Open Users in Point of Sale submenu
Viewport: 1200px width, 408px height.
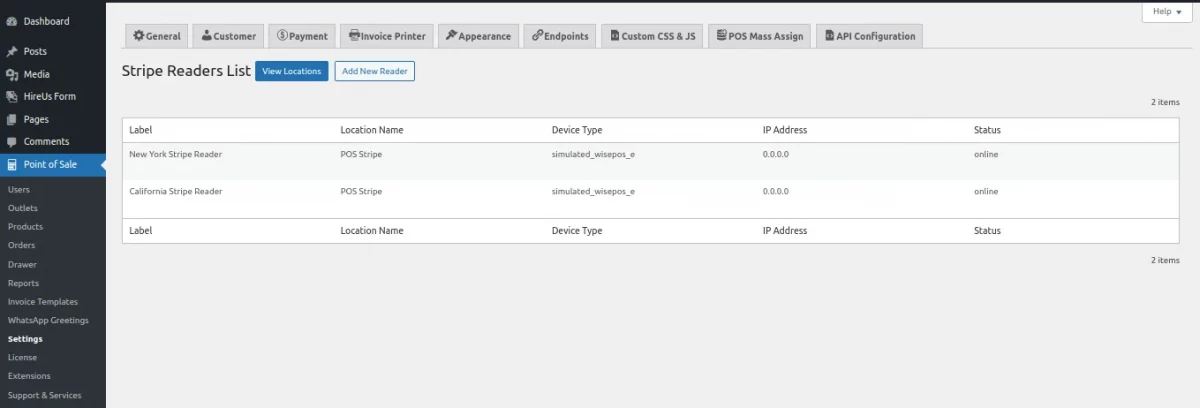(x=19, y=189)
